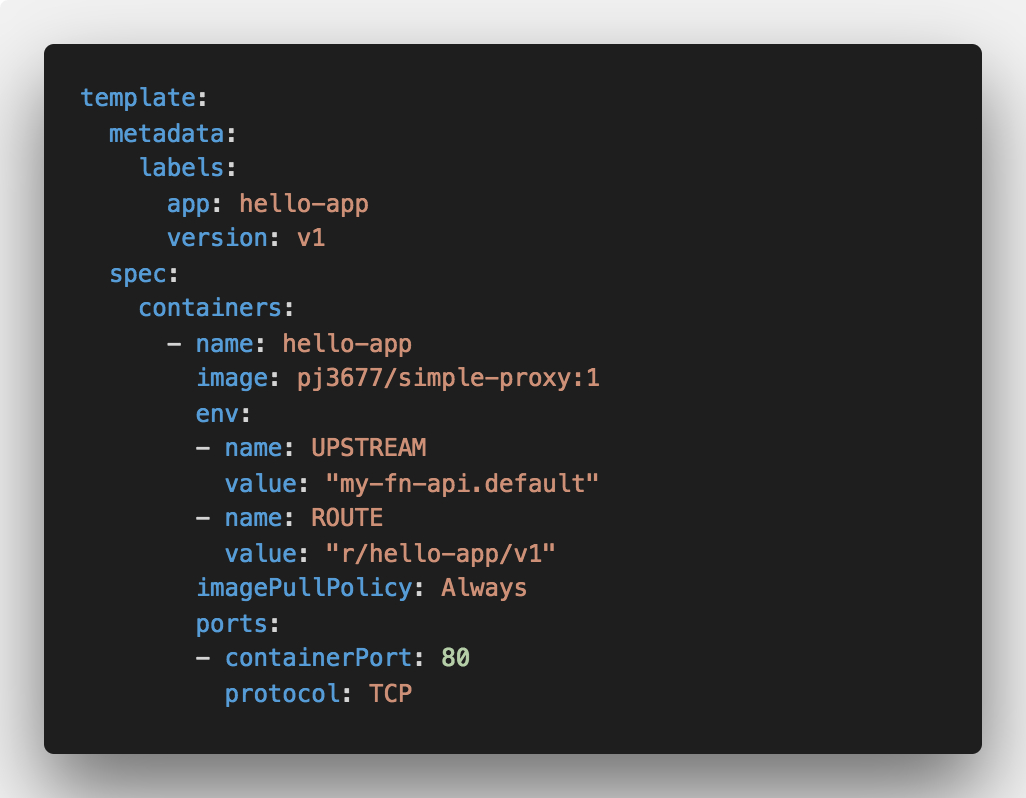Screen dimensions: 1026x798
Task: Select the "TCP" protocol value
Action: click(391, 693)
